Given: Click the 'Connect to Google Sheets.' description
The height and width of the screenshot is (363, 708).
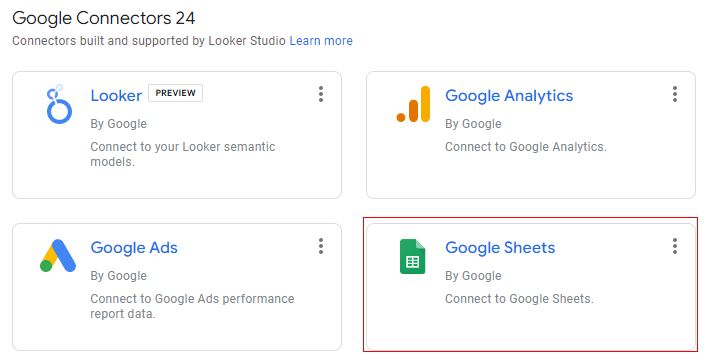Looking at the screenshot, I should click(519, 299).
